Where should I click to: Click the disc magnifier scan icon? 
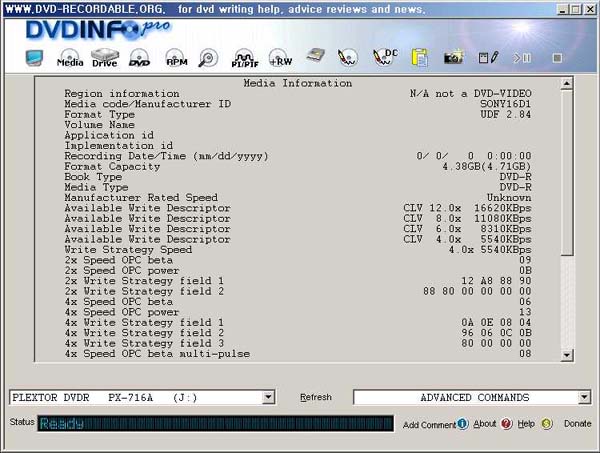coord(208,58)
